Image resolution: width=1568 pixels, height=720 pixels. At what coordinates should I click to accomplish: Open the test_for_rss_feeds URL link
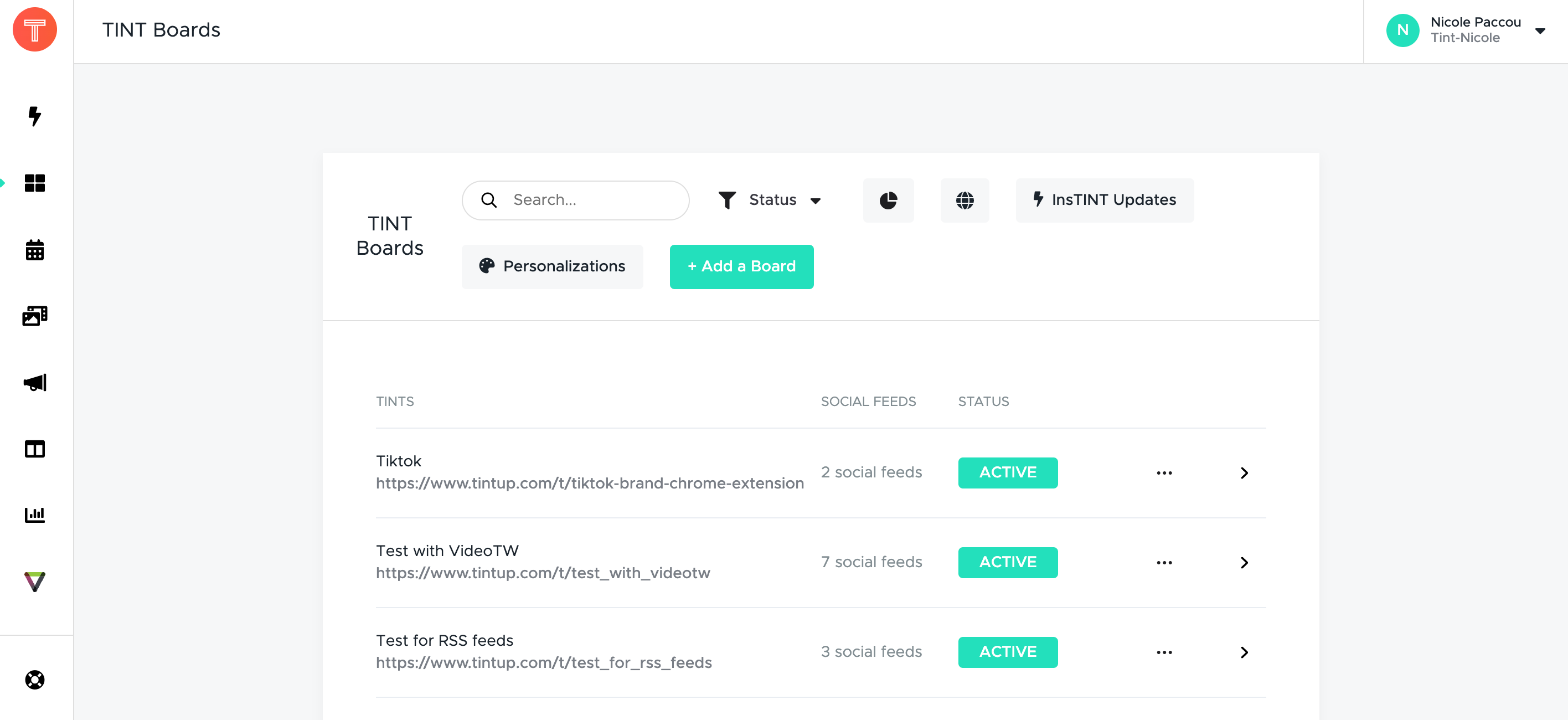point(544,662)
